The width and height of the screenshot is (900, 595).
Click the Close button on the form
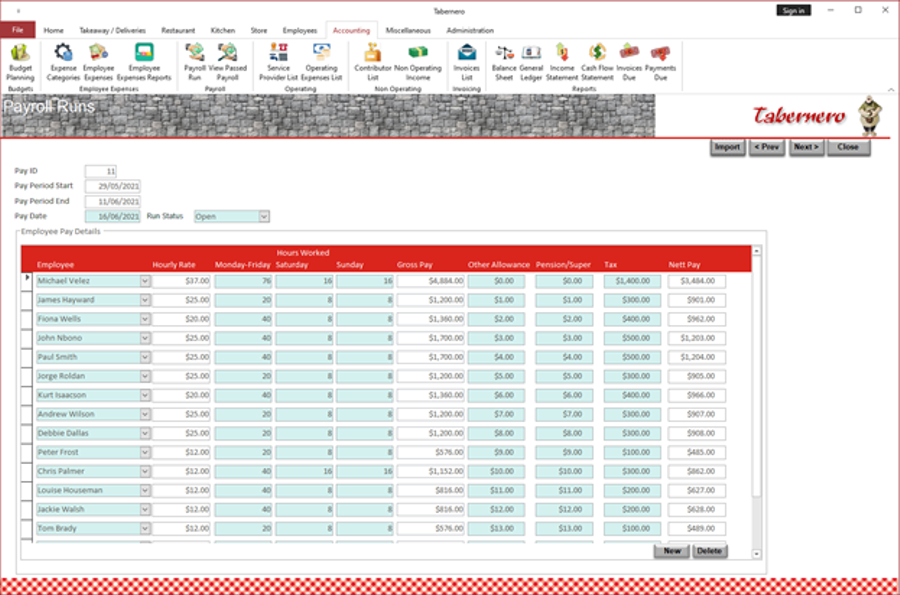click(x=848, y=147)
